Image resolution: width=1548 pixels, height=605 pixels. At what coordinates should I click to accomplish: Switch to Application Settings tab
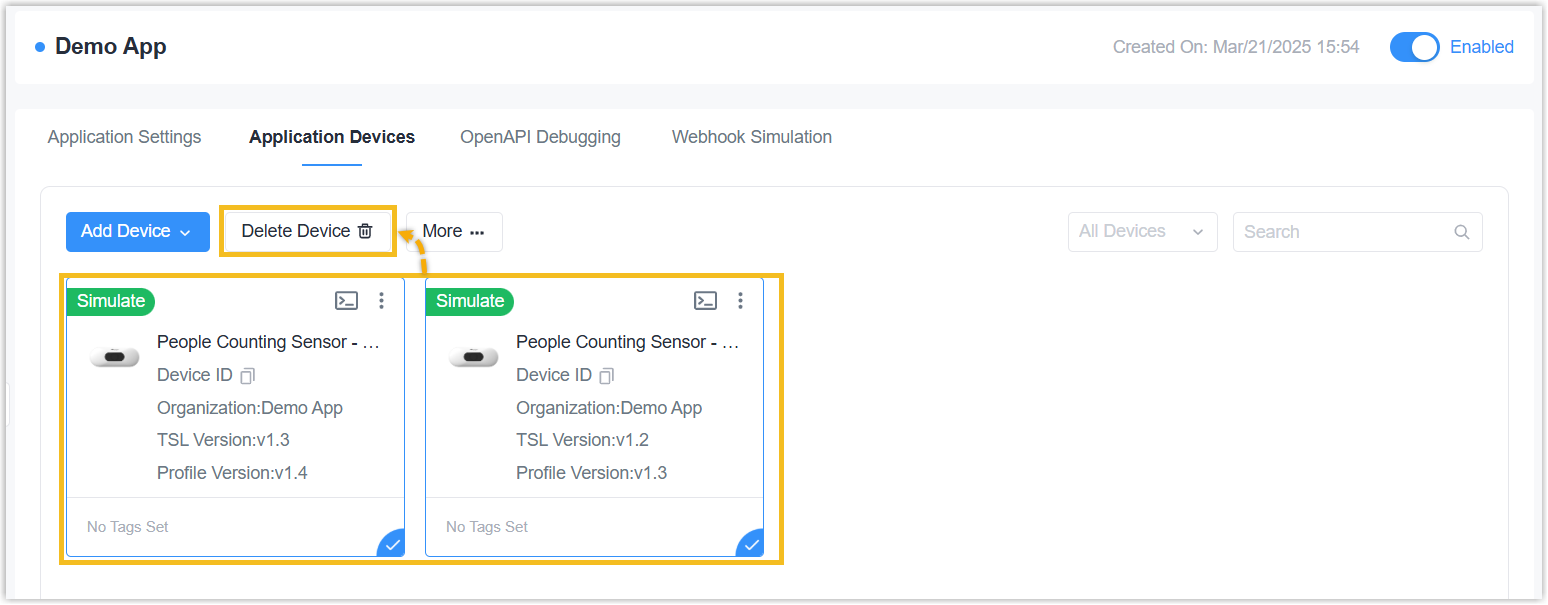tap(124, 137)
